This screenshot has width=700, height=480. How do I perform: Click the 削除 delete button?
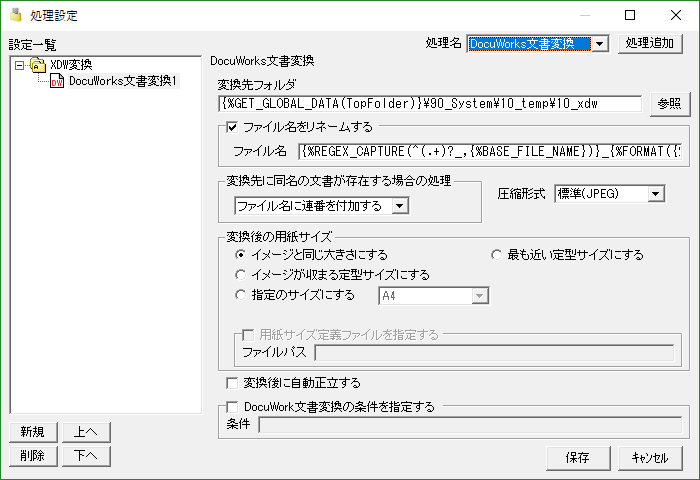33,456
